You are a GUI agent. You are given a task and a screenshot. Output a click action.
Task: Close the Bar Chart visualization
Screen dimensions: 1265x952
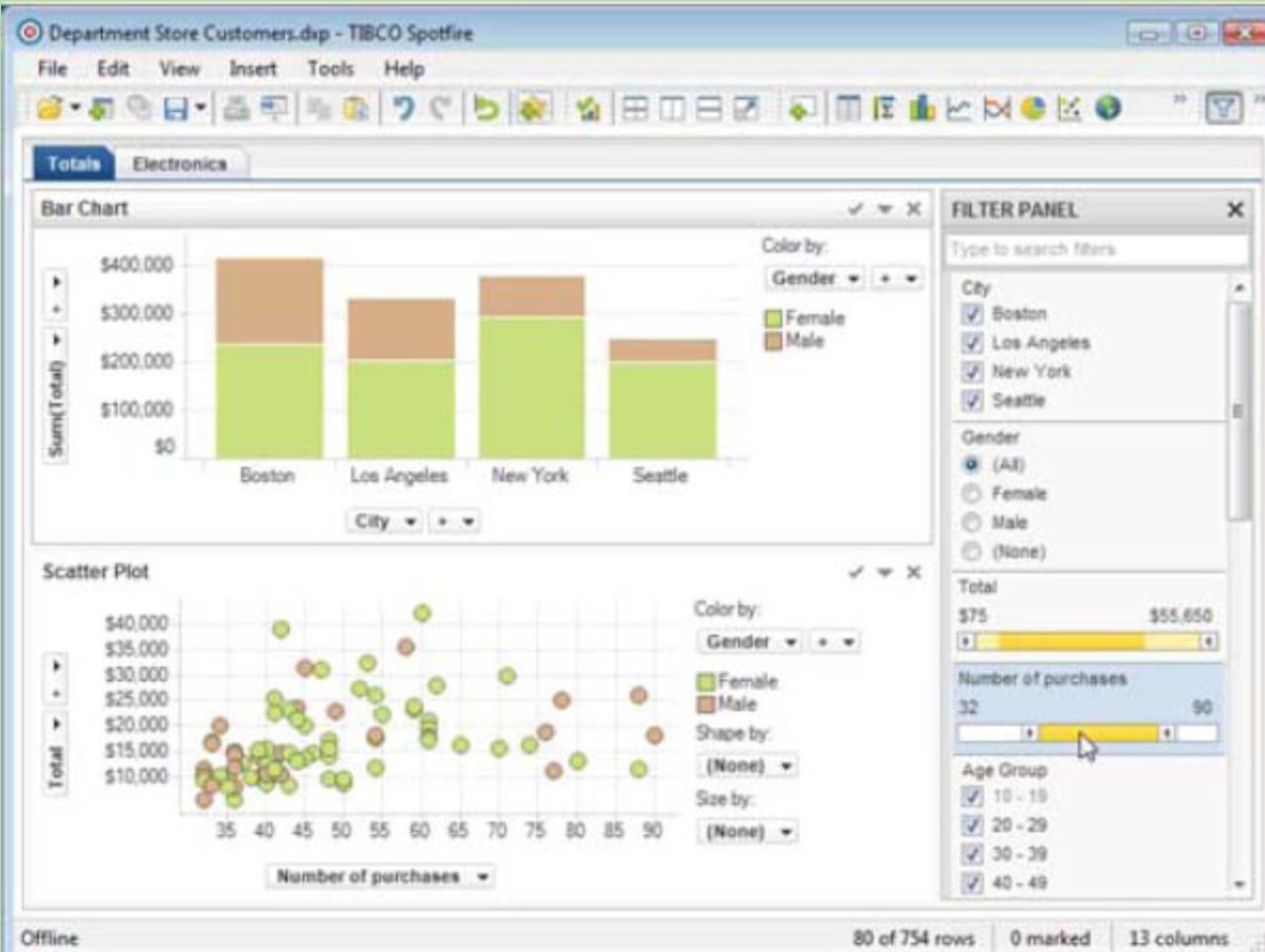914,209
